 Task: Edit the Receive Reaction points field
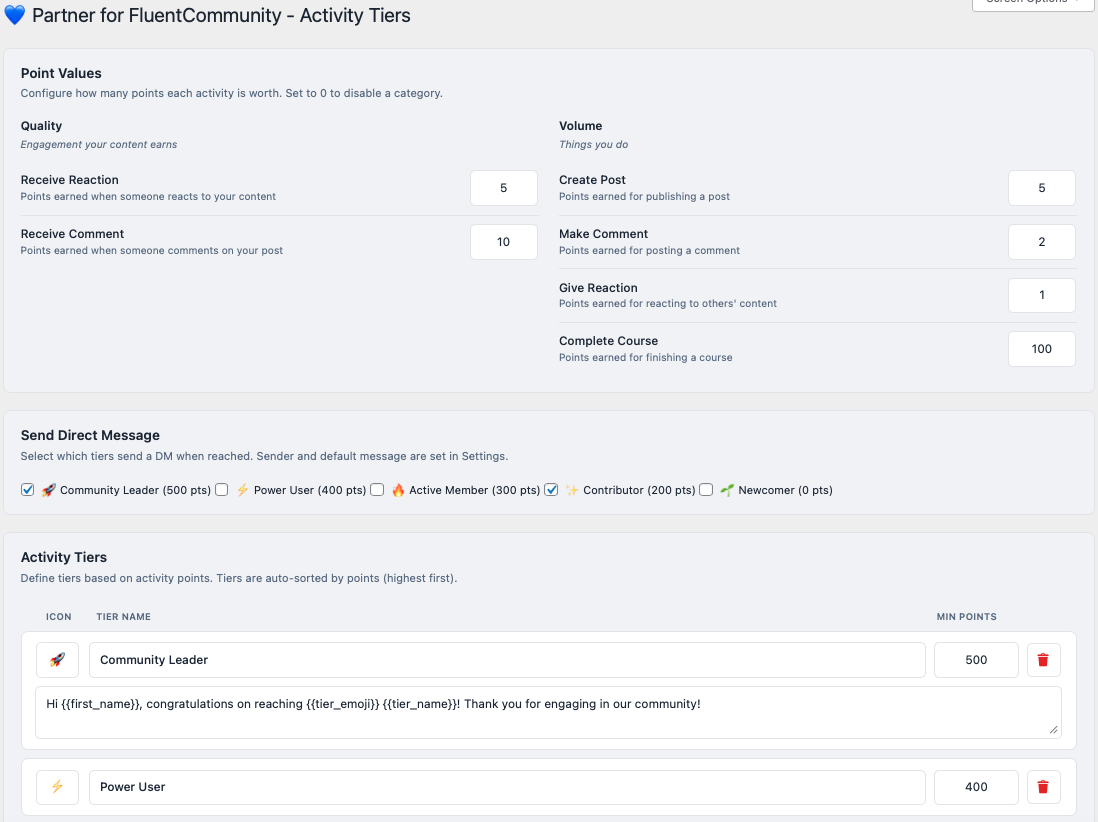pyautogui.click(x=503, y=188)
